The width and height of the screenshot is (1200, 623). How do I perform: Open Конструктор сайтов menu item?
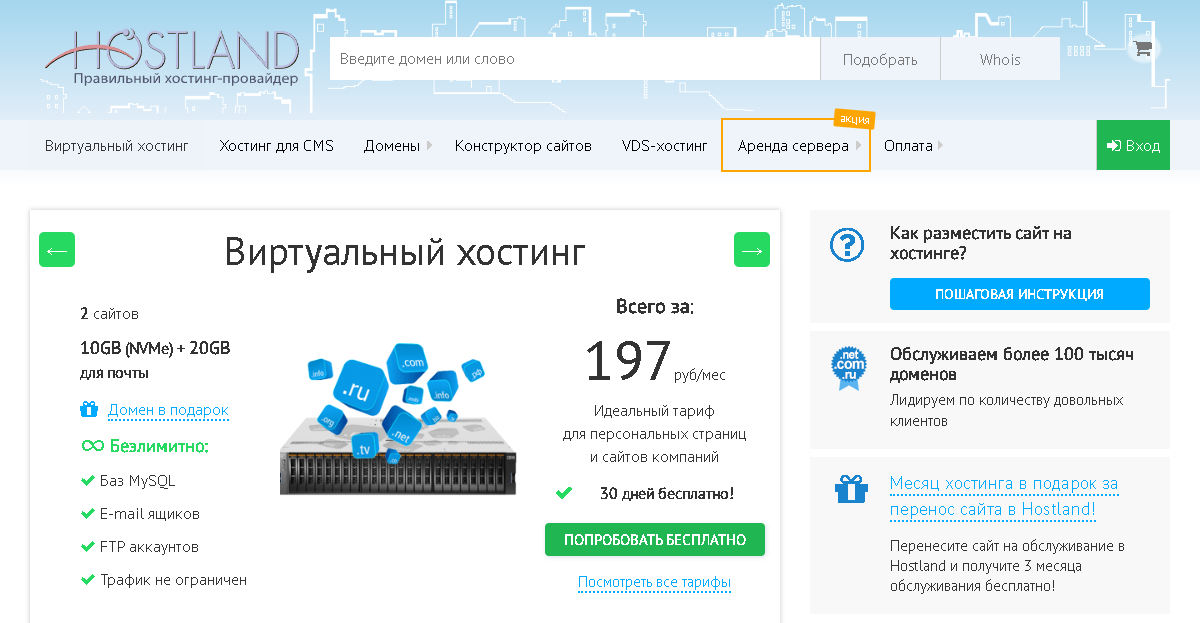[x=523, y=146]
